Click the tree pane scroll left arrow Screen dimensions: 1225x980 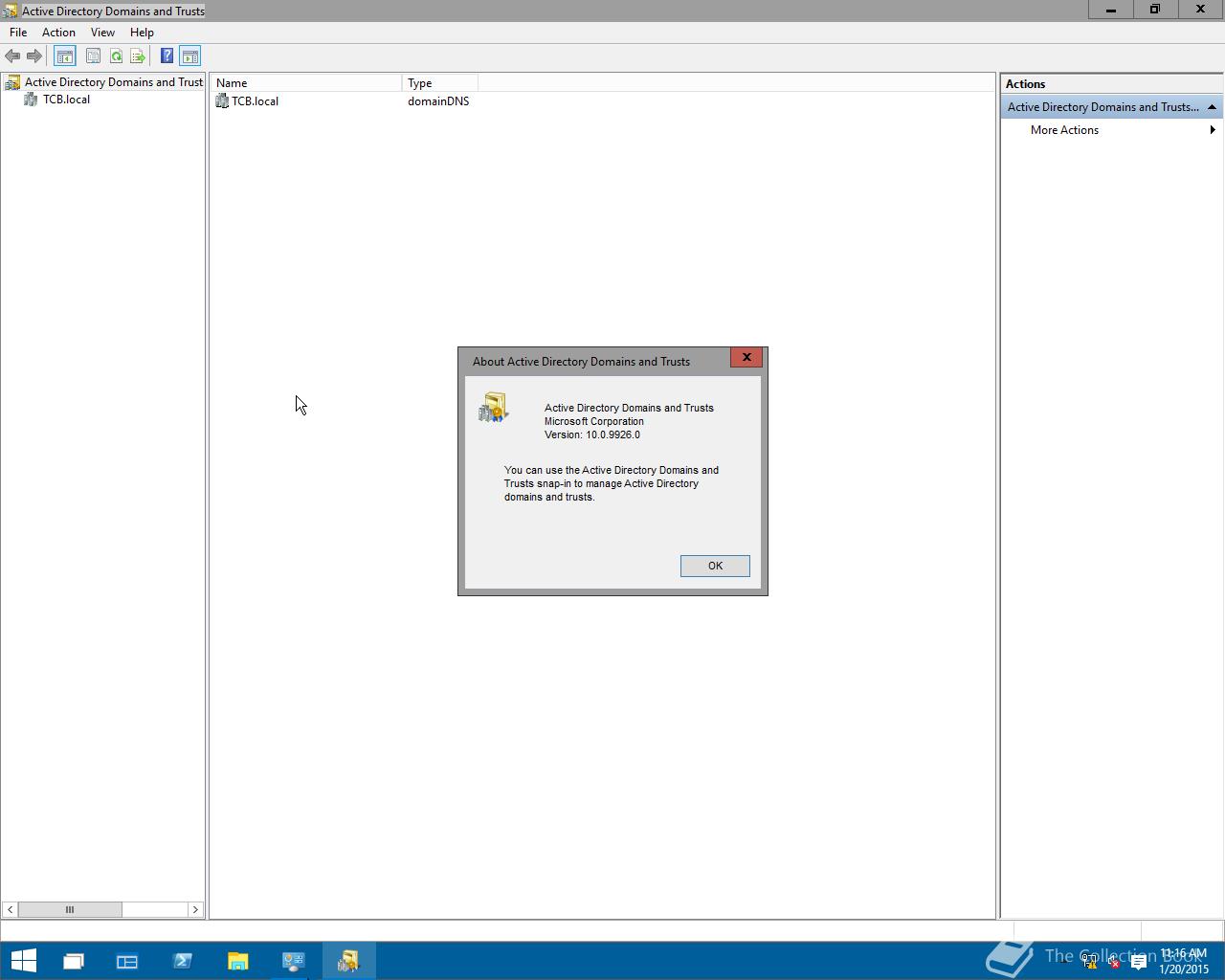[x=10, y=909]
